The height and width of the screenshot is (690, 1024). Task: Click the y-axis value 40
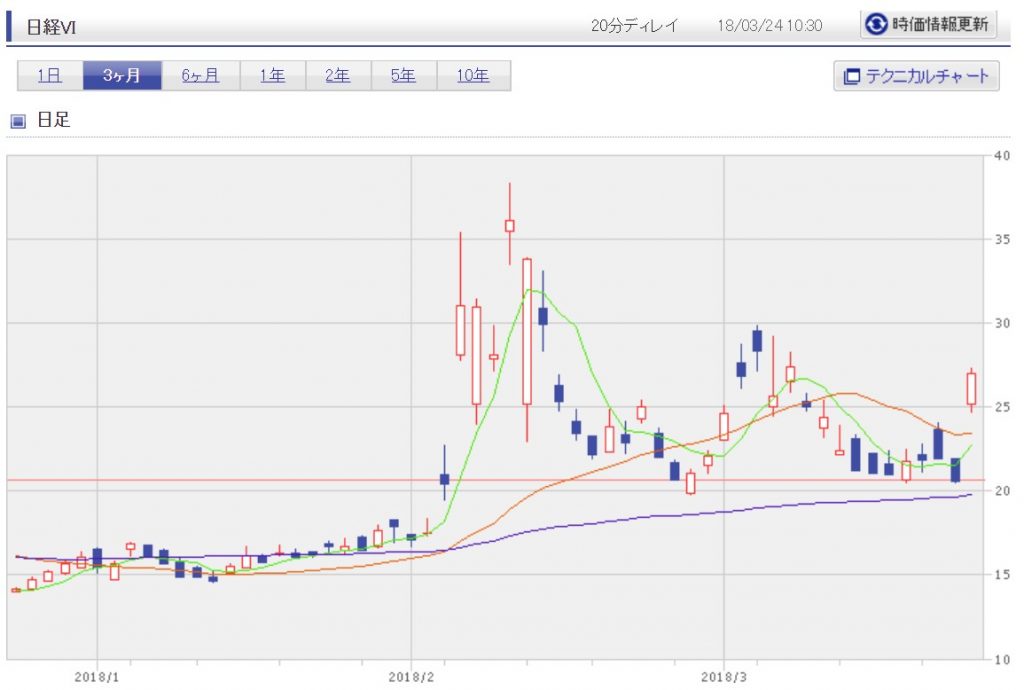[1002, 155]
